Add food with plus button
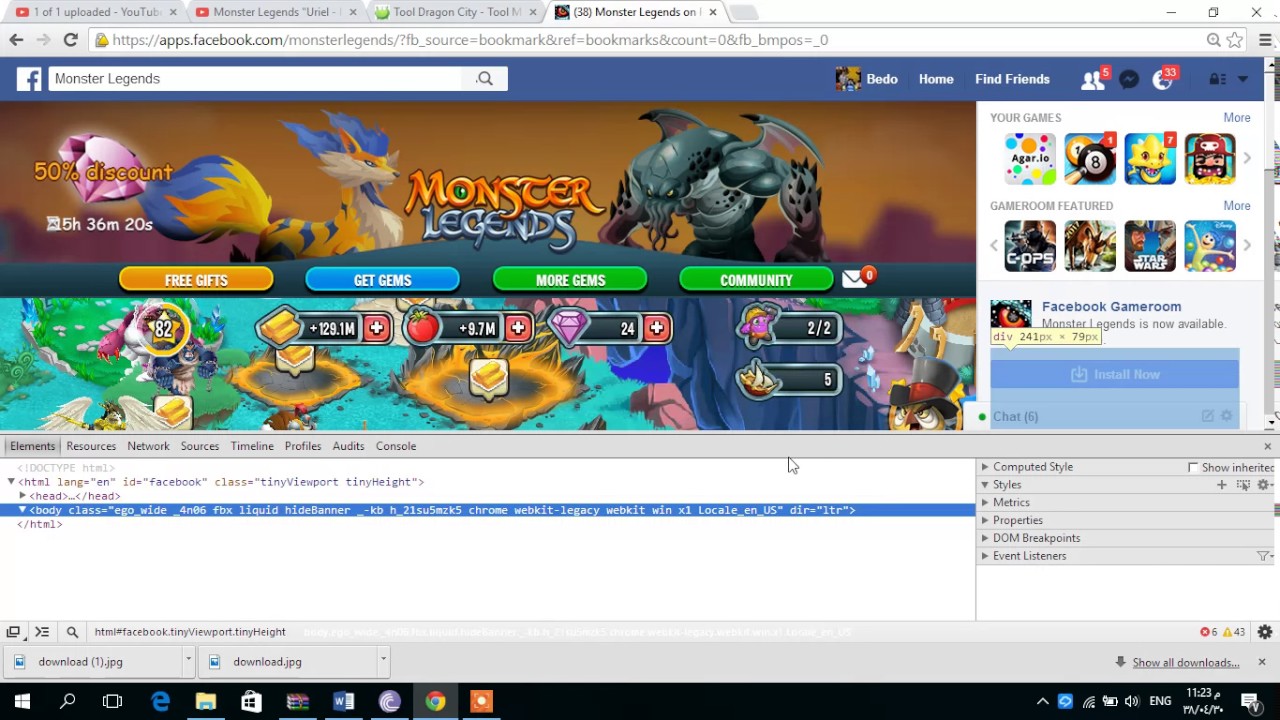 (x=518, y=328)
